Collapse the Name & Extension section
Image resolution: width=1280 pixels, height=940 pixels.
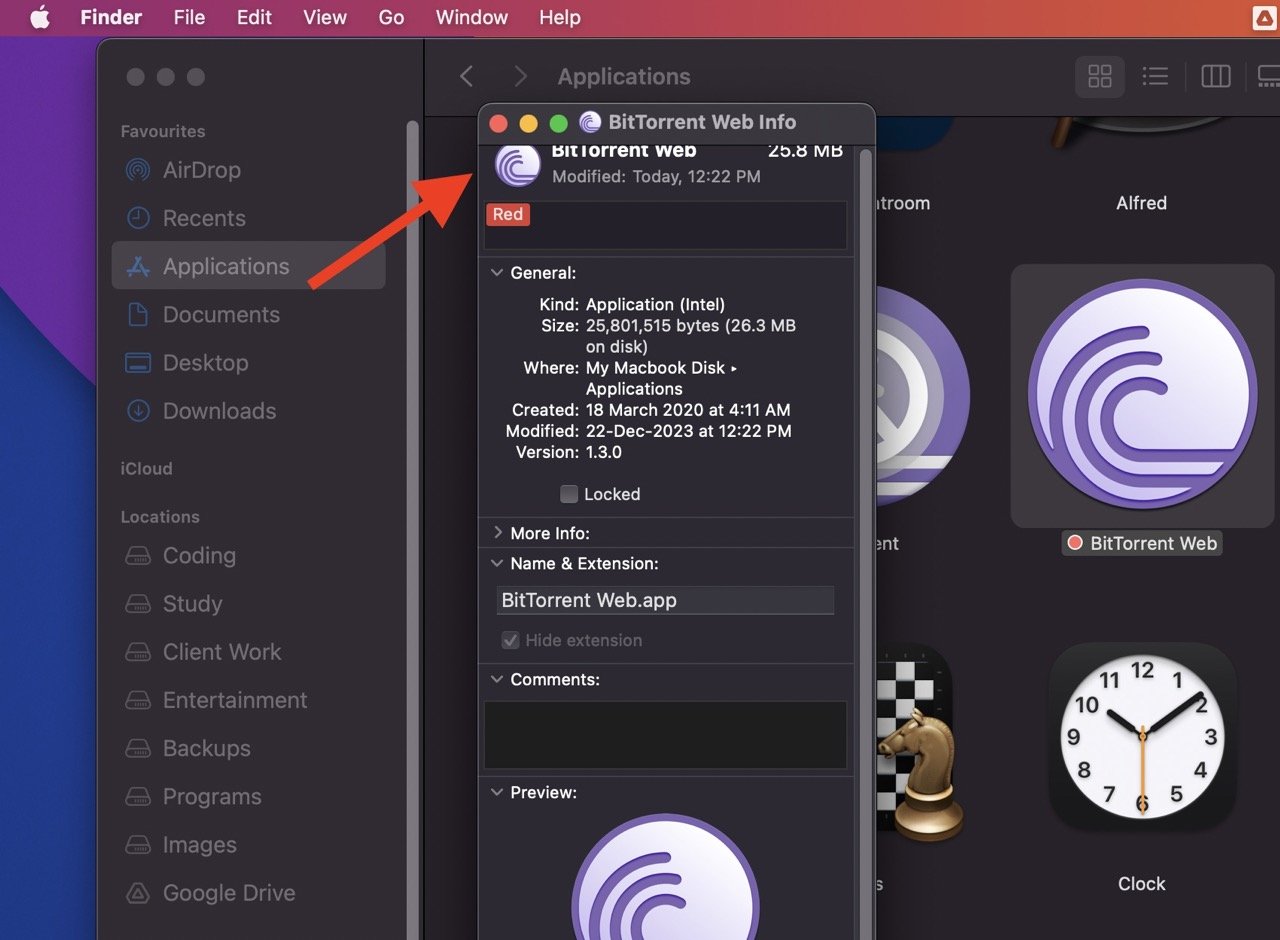[497, 563]
